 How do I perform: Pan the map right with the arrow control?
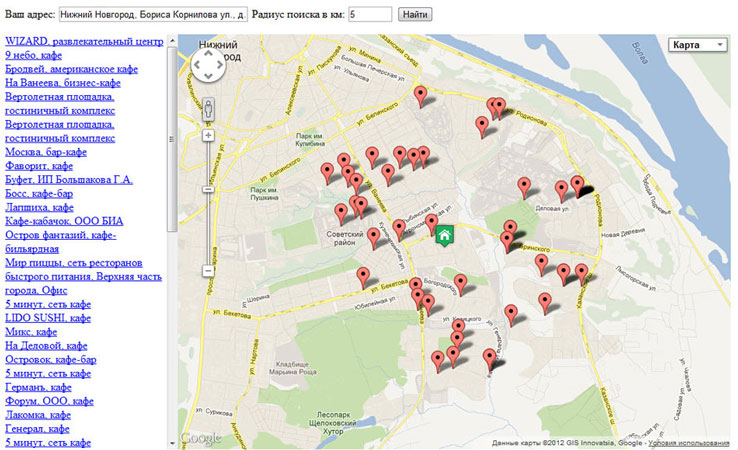219,64
